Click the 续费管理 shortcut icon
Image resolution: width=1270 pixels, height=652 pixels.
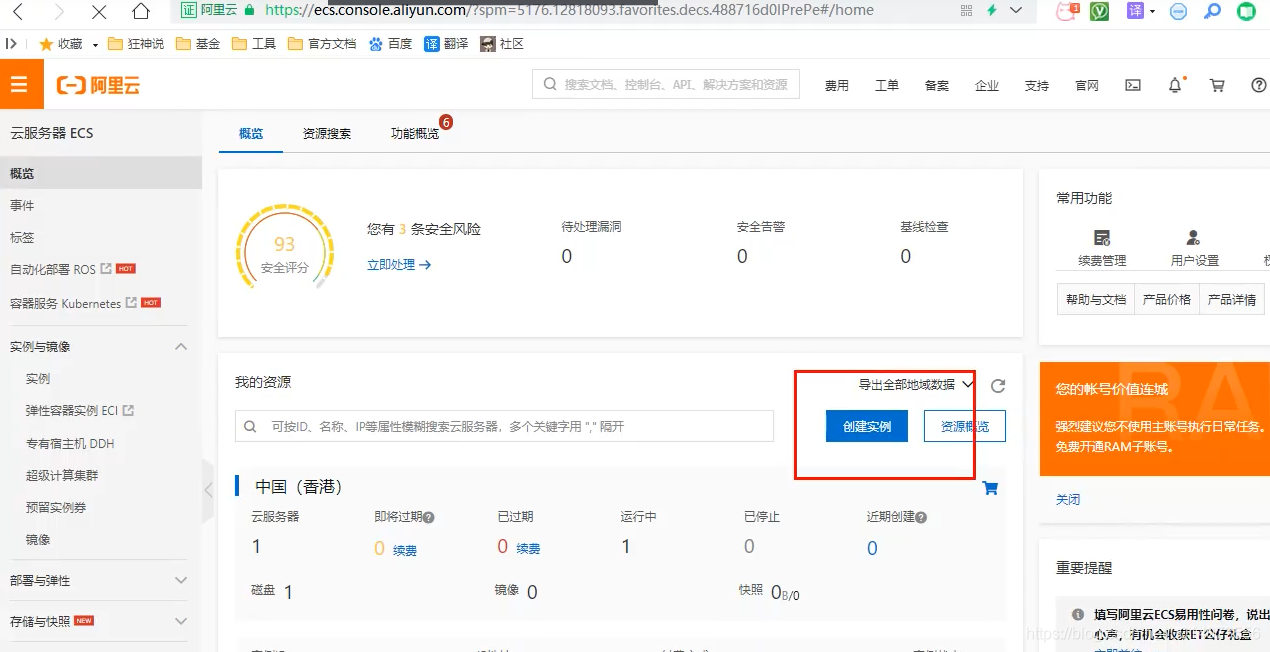1102,238
